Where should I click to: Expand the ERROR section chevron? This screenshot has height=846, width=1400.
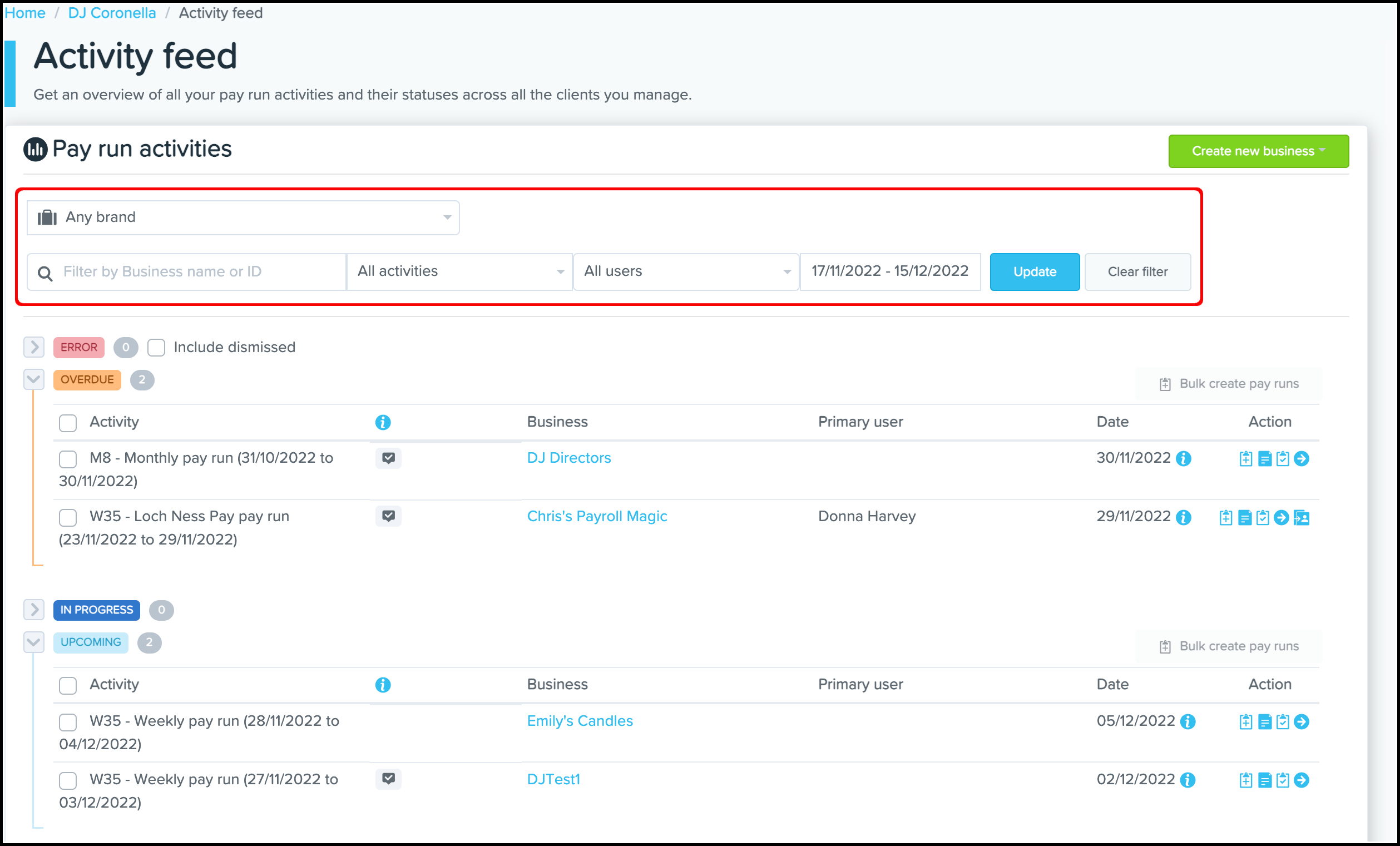tap(34, 347)
